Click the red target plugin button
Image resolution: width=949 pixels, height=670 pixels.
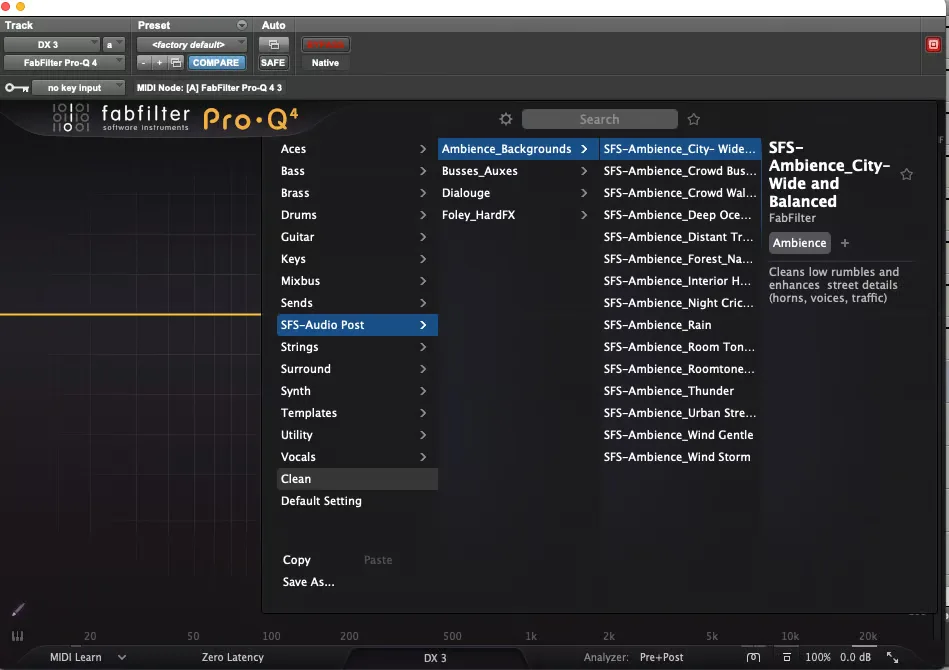tap(933, 44)
